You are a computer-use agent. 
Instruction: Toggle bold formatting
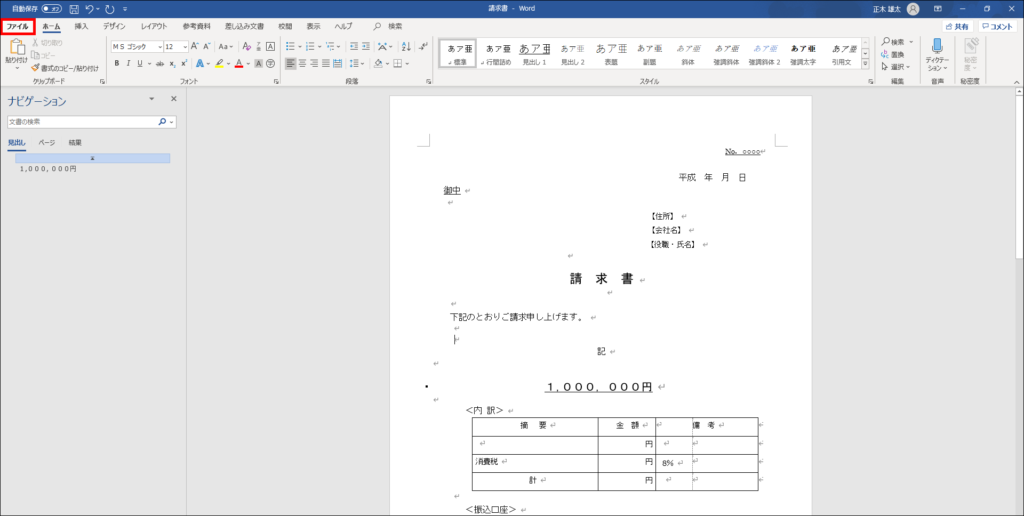pyautogui.click(x=117, y=63)
